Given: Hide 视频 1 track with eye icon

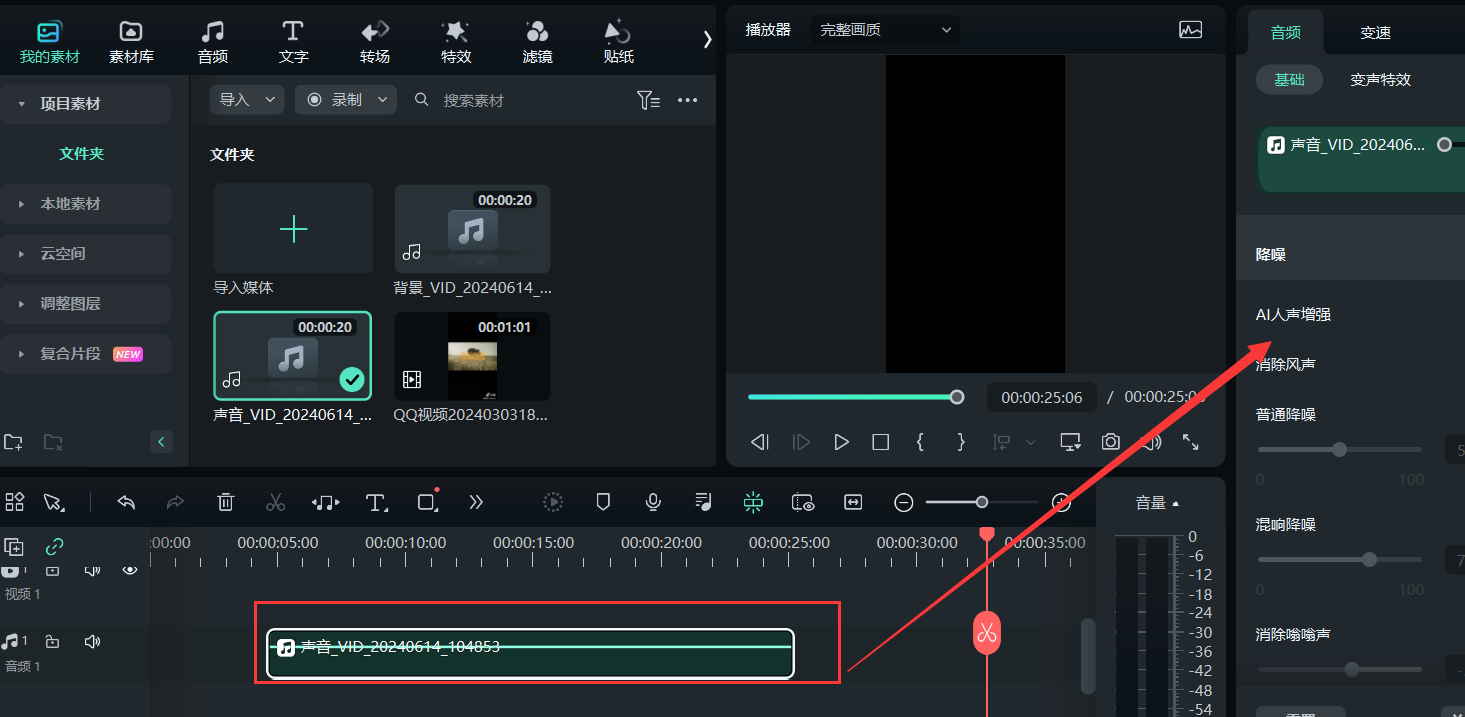Looking at the screenshot, I should (130, 570).
